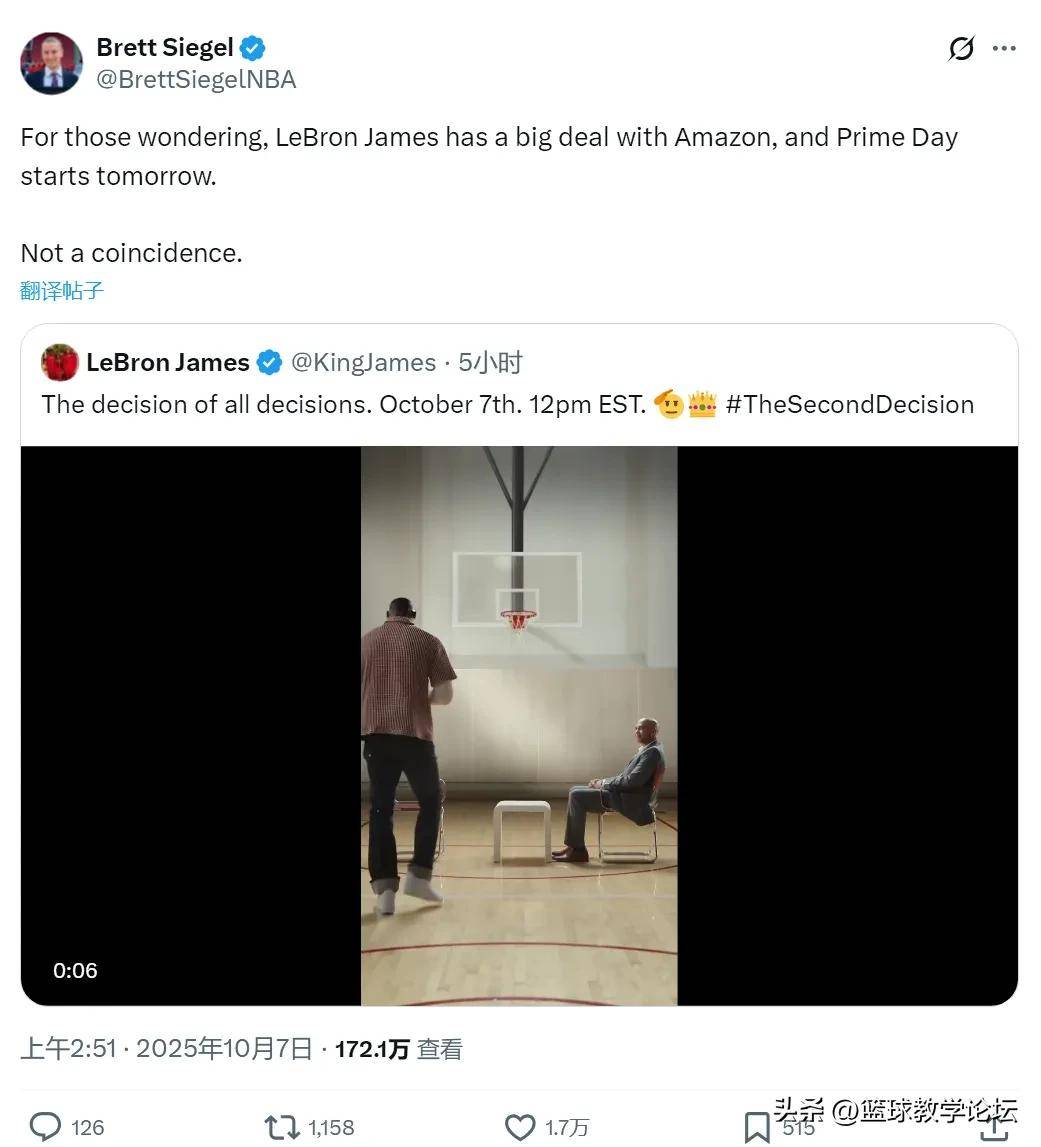
Task: Click the reply speech bubble icon
Action: pos(46,1127)
